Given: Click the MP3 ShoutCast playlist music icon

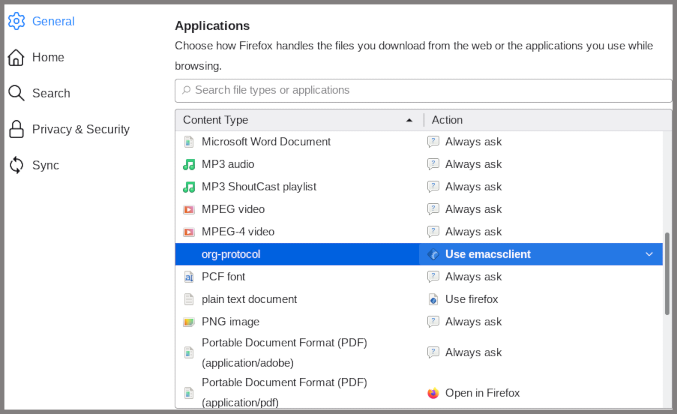Looking at the screenshot, I should pos(189,187).
